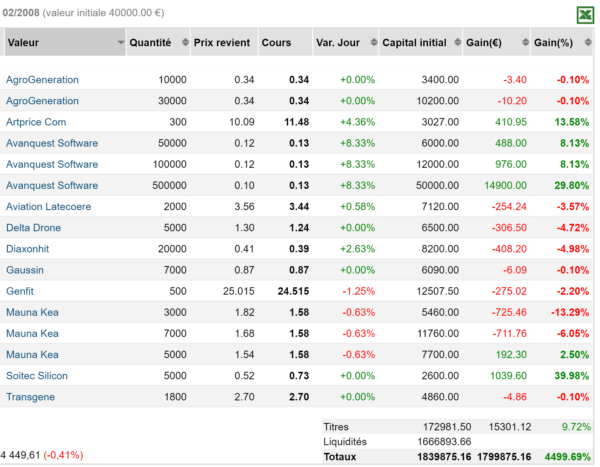Open the Diaxonhit link
600x467 pixels.
point(28,249)
